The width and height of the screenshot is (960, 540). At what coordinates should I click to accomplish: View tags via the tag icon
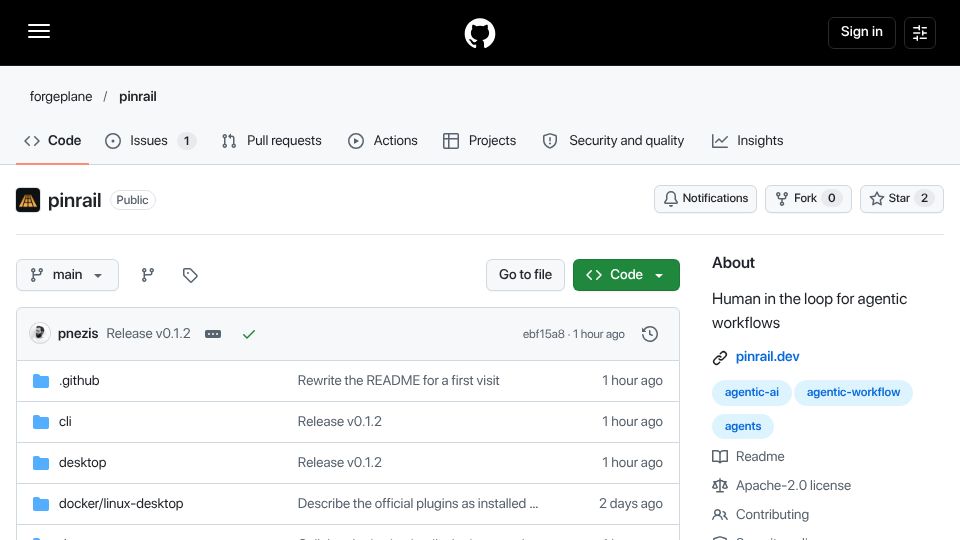click(190, 275)
